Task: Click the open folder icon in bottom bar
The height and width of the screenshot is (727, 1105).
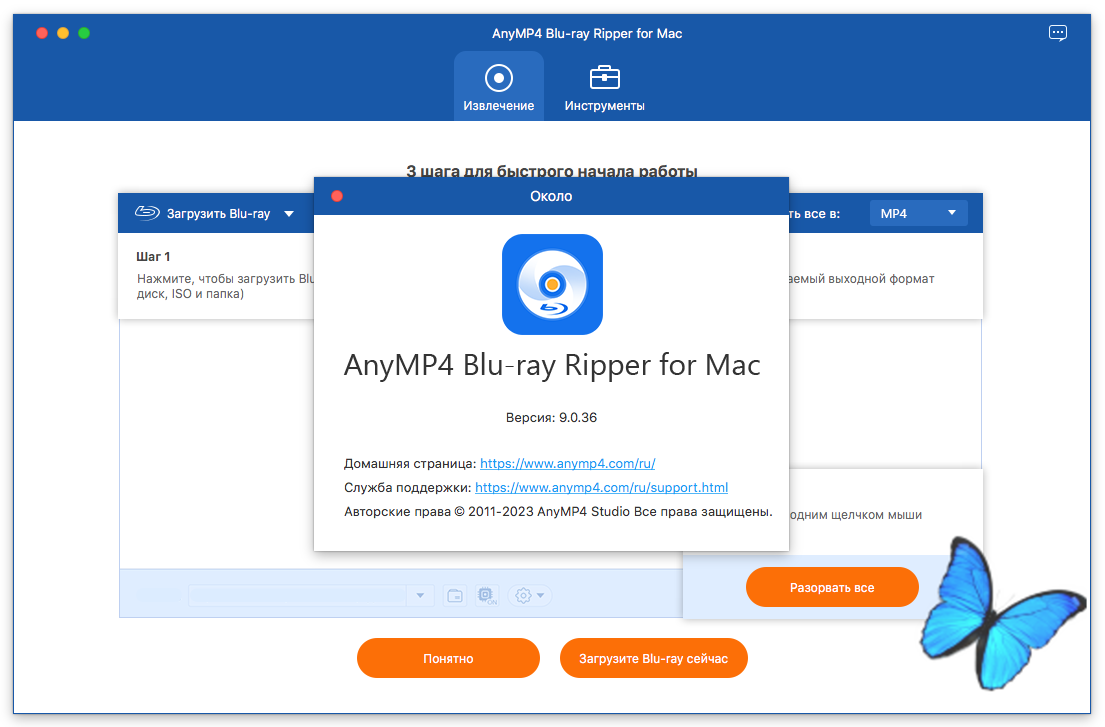Action: click(x=455, y=596)
